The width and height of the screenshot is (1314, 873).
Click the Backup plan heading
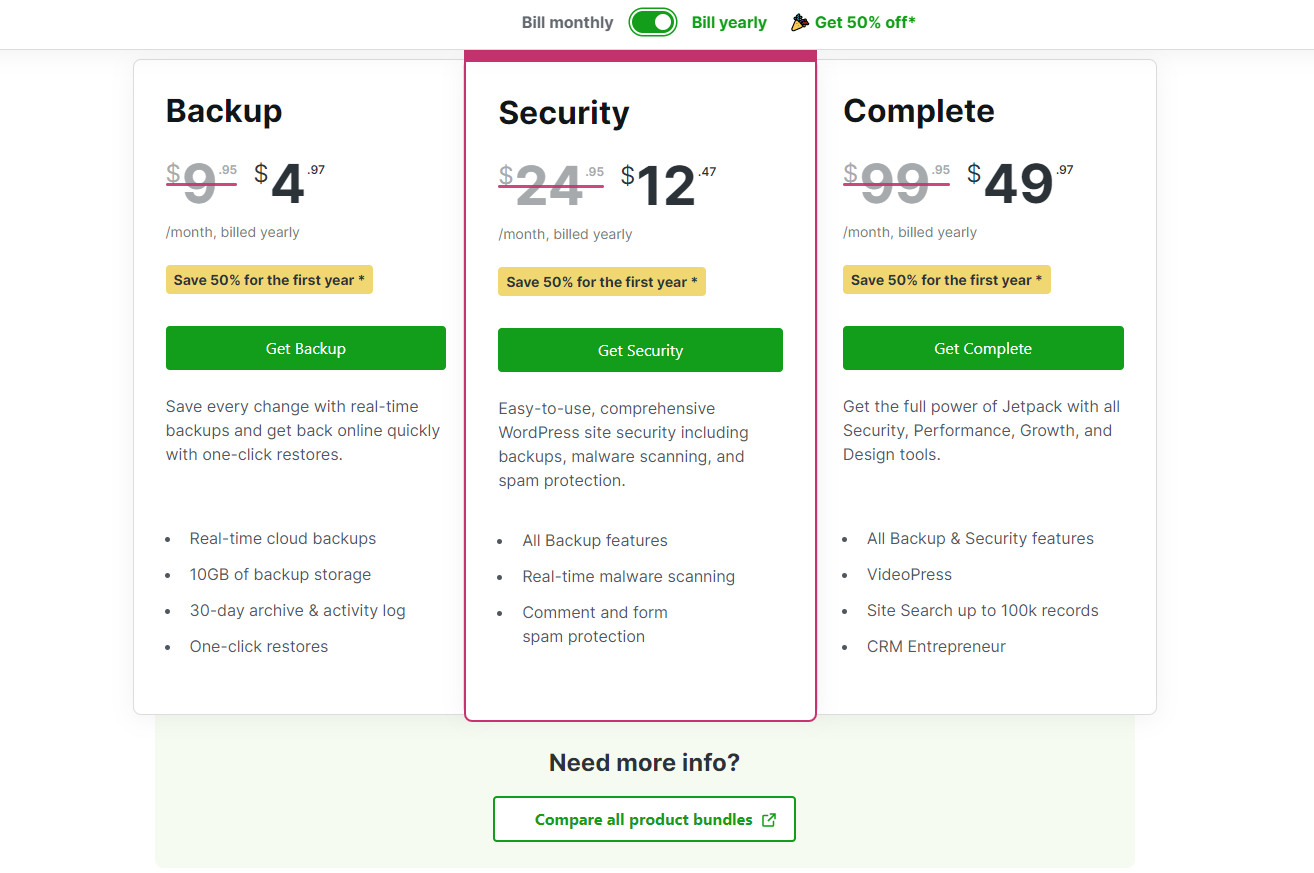(223, 111)
